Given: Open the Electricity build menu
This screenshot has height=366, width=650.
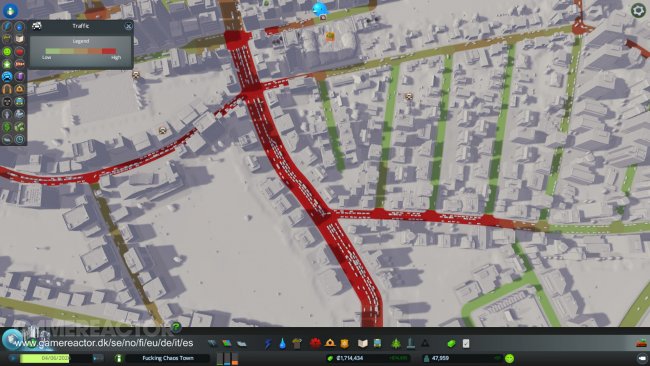Looking at the screenshot, I should click(268, 343).
